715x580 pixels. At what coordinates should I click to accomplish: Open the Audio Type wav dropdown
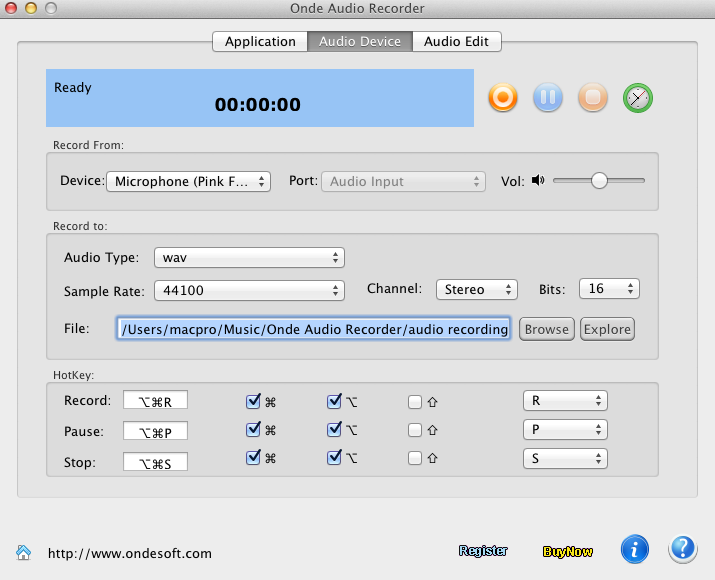tap(249, 258)
